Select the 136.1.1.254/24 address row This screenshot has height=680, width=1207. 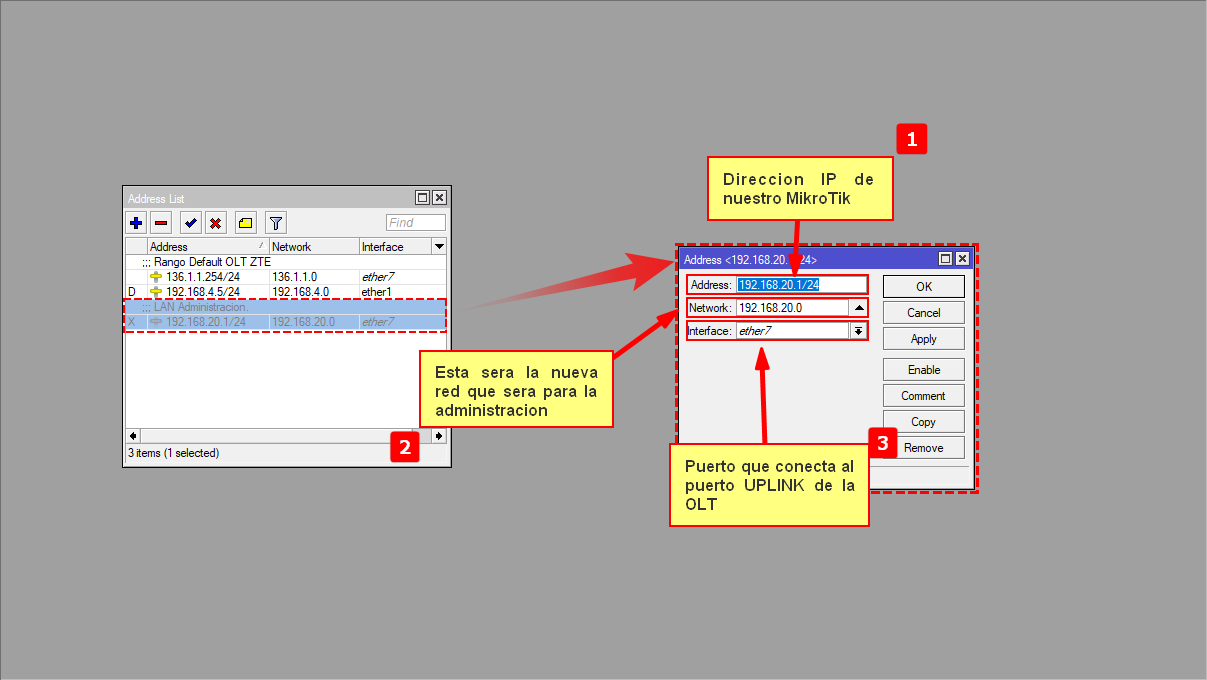[x=202, y=276]
